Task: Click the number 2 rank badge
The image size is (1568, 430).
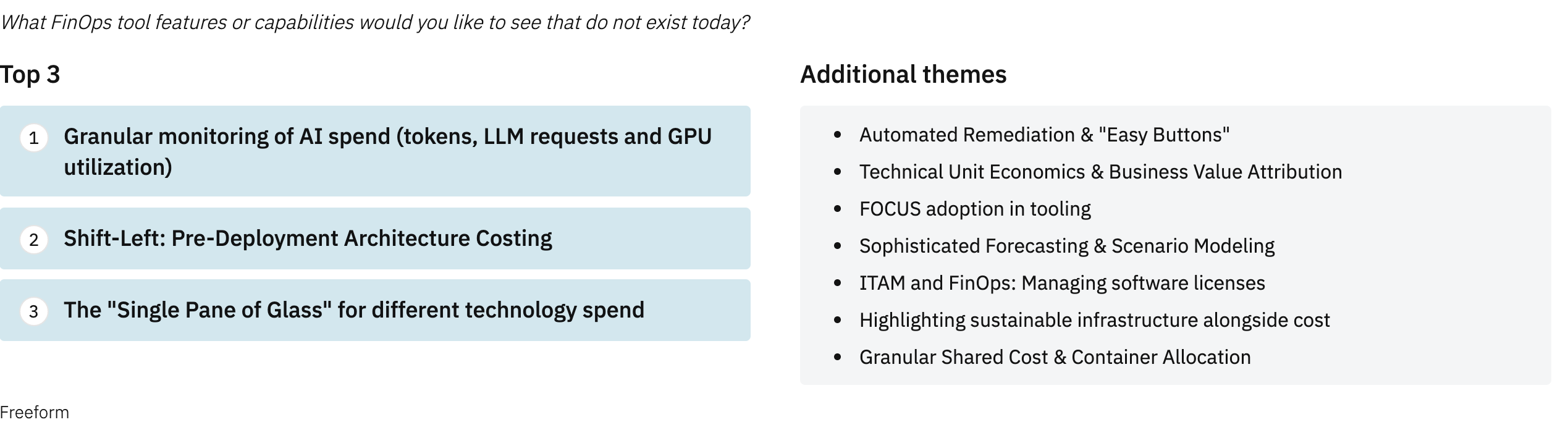Action: [x=34, y=240]
